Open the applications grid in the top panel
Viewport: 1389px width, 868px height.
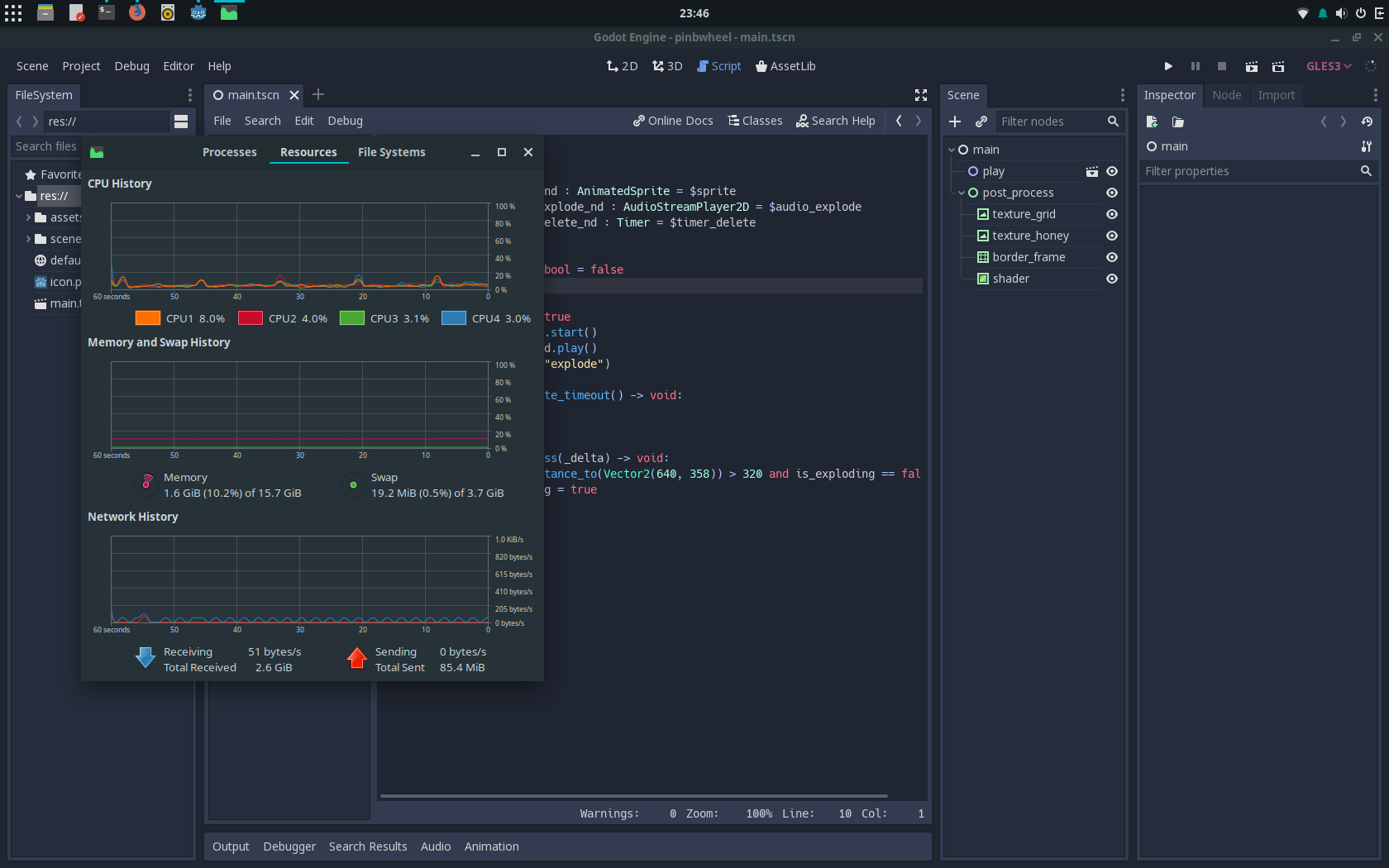coord(13,13)
